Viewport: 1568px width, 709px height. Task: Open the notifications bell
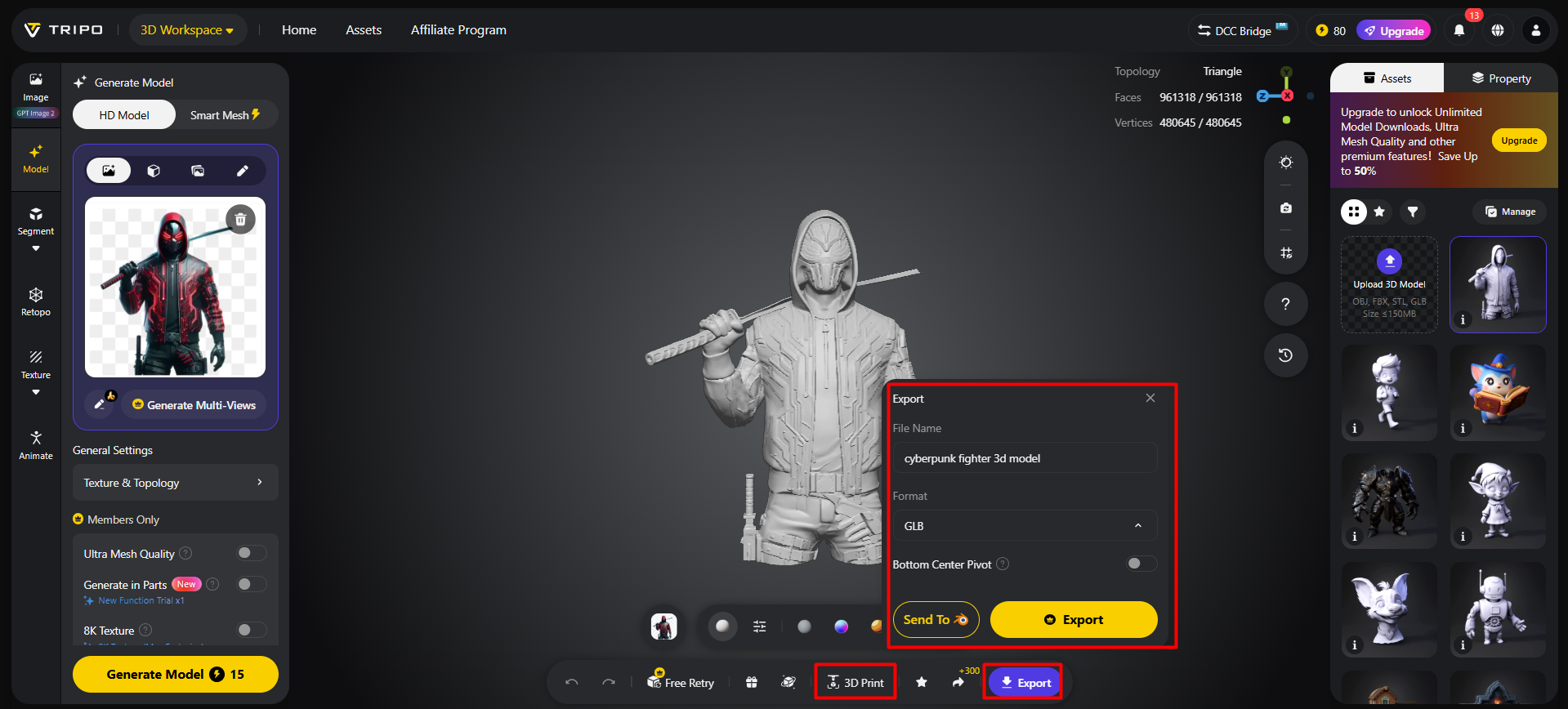(1459, 30)
